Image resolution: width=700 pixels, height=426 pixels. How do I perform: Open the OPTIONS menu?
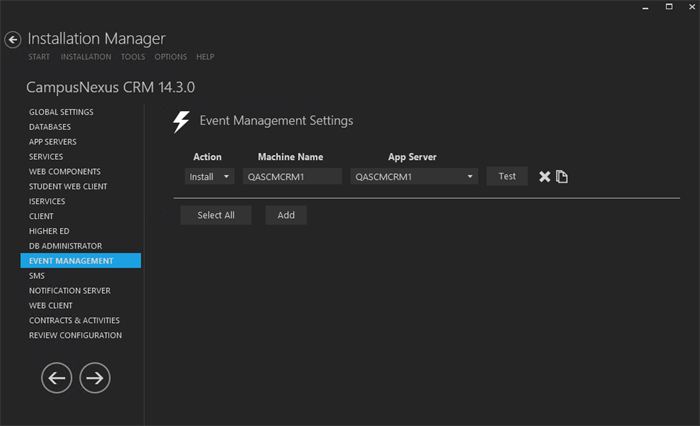click(x=171, y=57)
